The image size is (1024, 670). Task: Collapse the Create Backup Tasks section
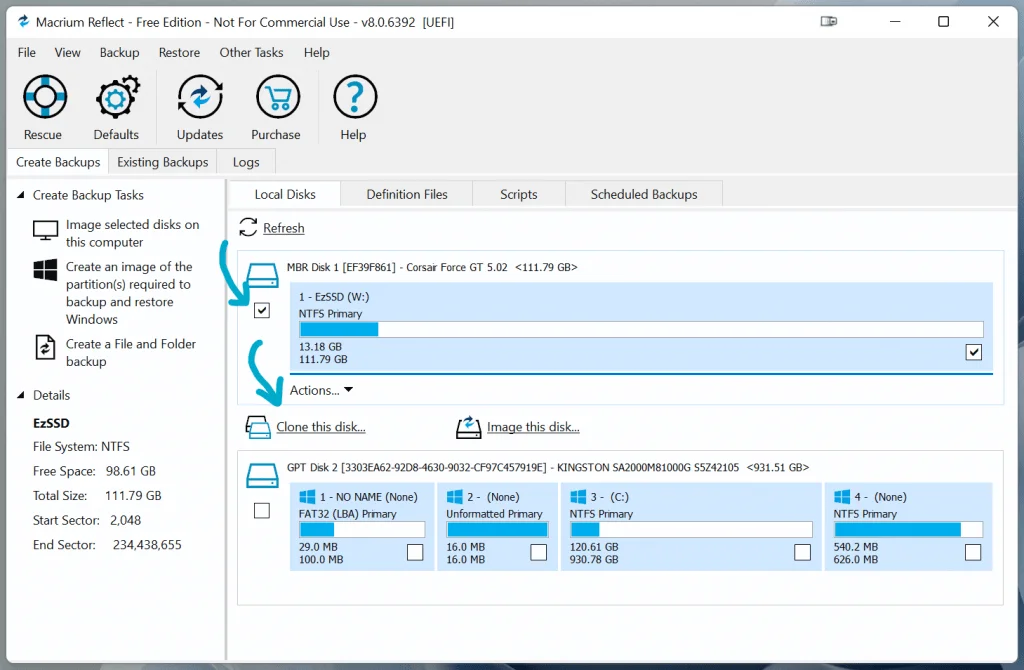coord(20,195)
